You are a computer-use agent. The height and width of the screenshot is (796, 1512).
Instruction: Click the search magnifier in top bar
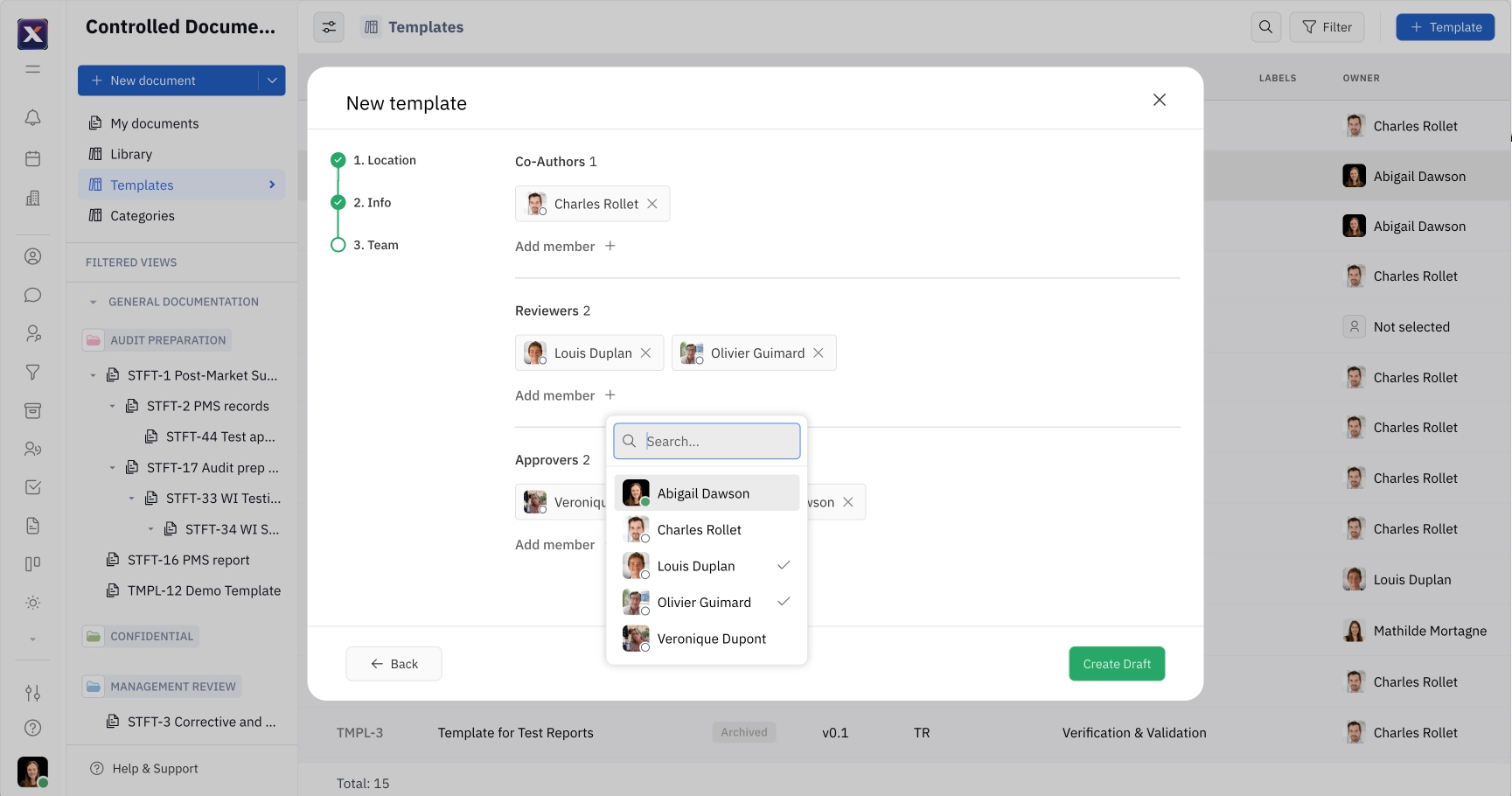click(x=1265, y=27)
